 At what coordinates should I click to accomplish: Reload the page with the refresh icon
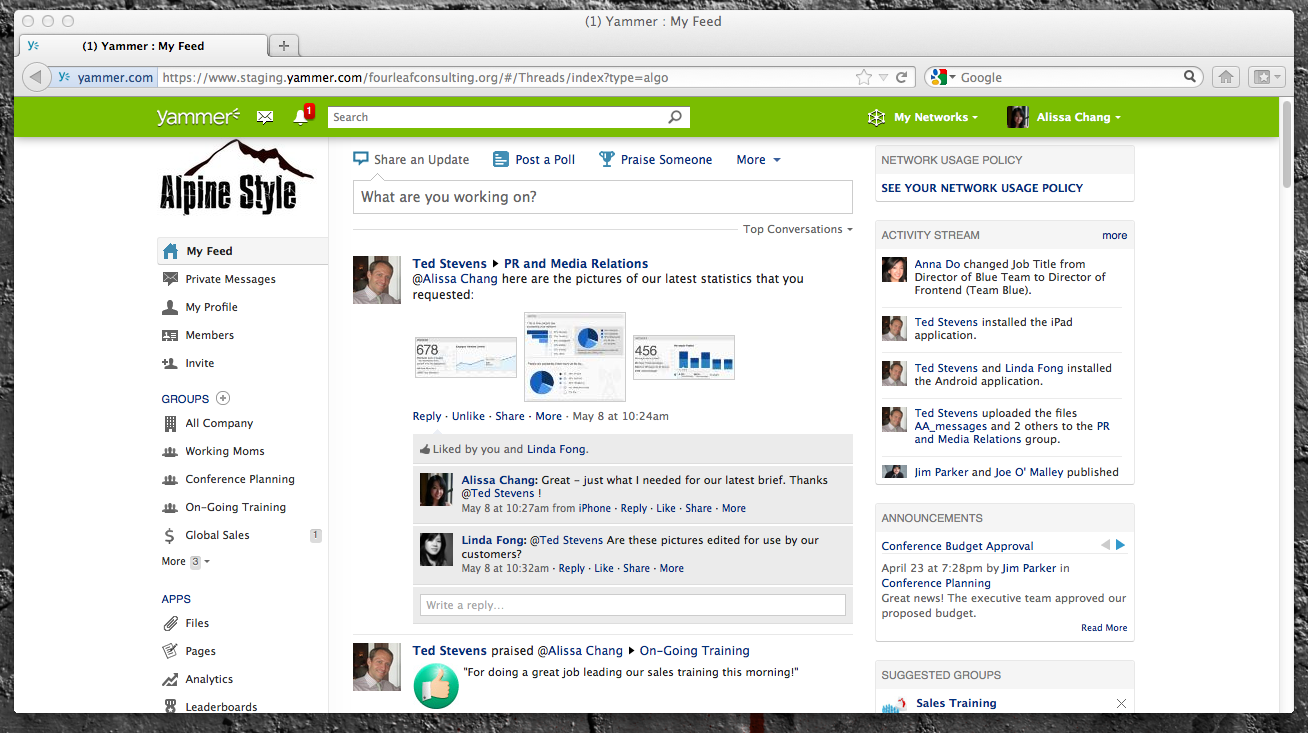point(901,77)
